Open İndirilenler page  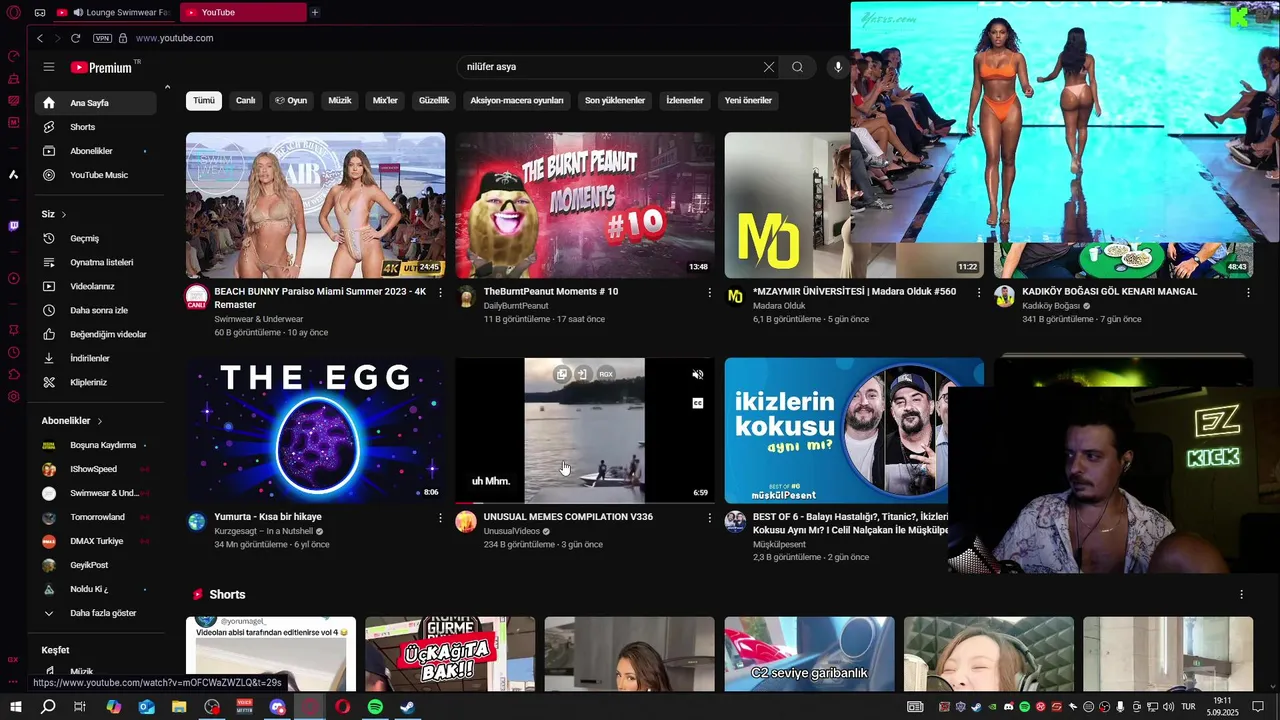(96, 359)
